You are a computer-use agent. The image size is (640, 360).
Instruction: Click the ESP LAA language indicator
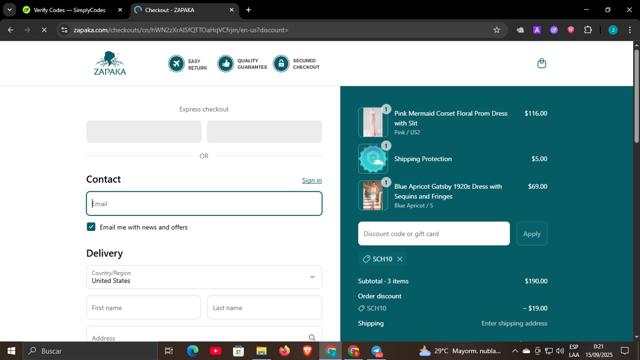pos(574,351)
